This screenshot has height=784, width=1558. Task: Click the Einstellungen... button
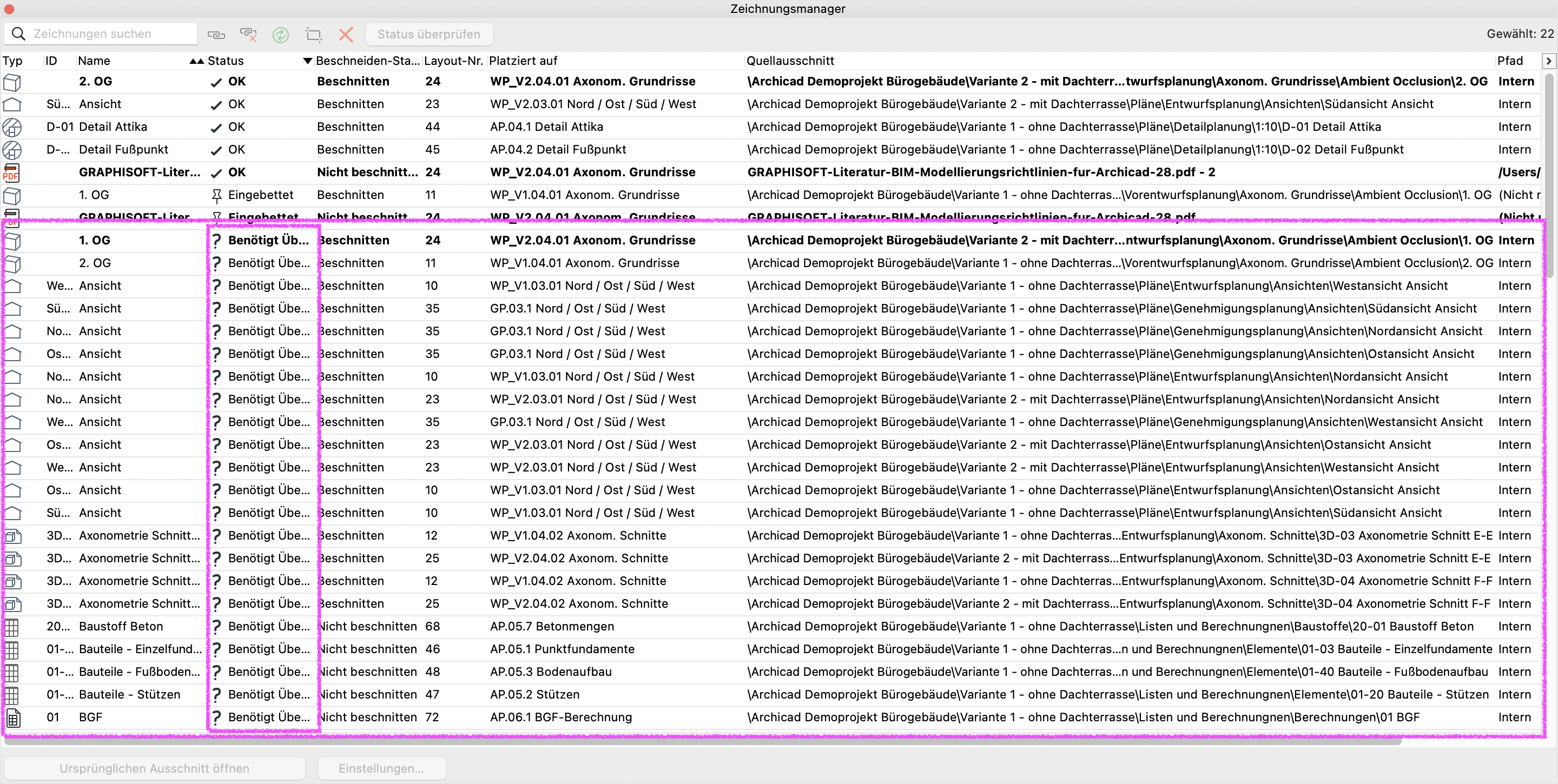pos(381,768)
